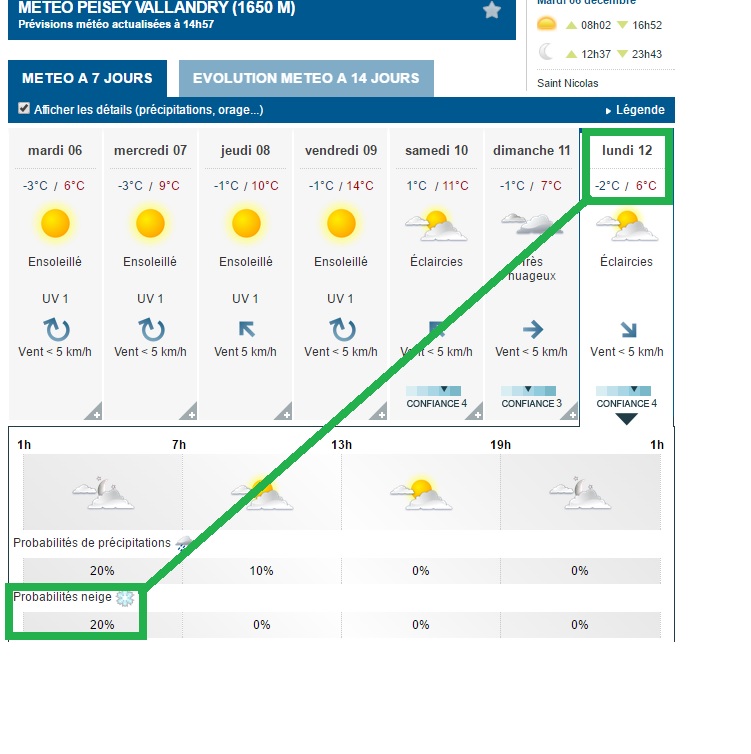This screenshot has width=751, height=754.
Task: Click the moon icon in the moonrise row
Action: pyautogui.click(x=546, y=53)
